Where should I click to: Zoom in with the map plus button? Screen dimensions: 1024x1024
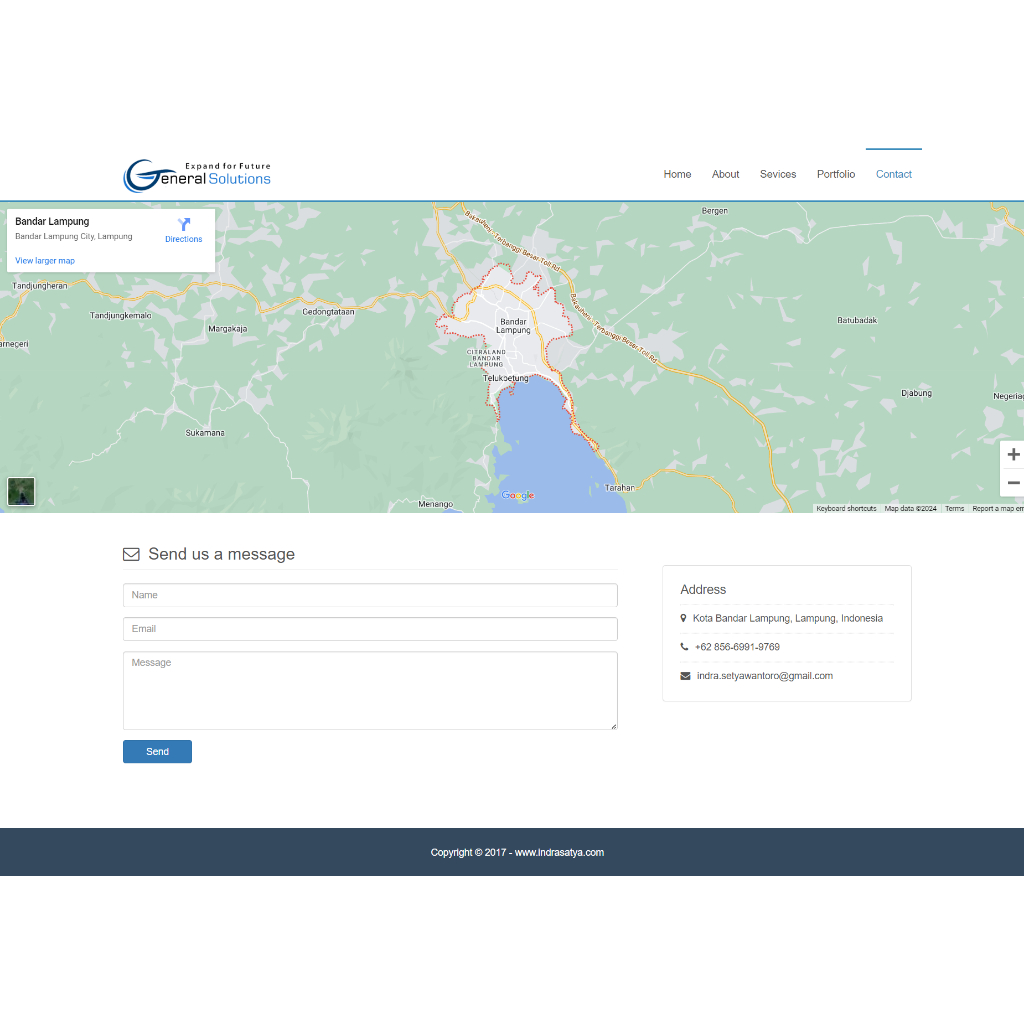pos(1012,455)
